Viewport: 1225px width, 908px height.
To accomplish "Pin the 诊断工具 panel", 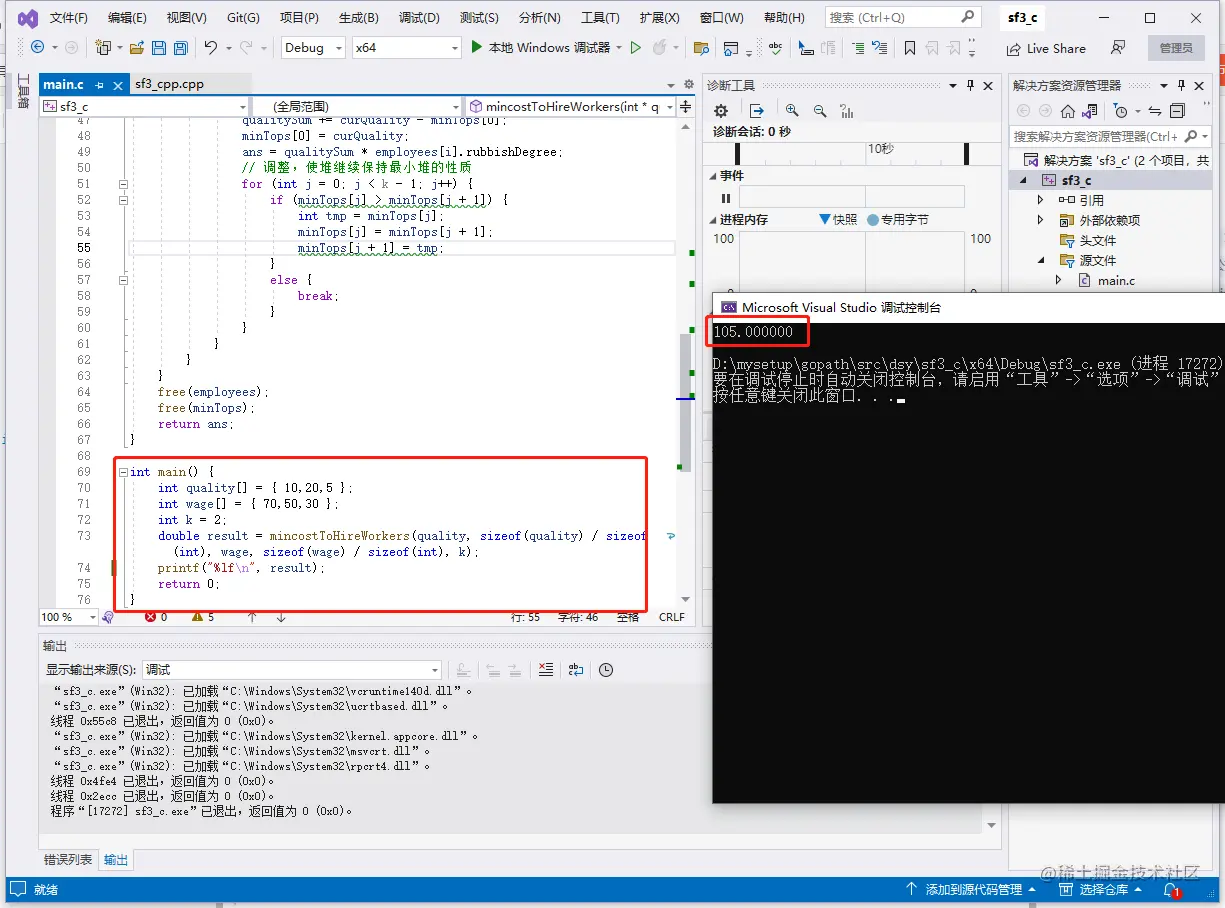I will 970,86.
